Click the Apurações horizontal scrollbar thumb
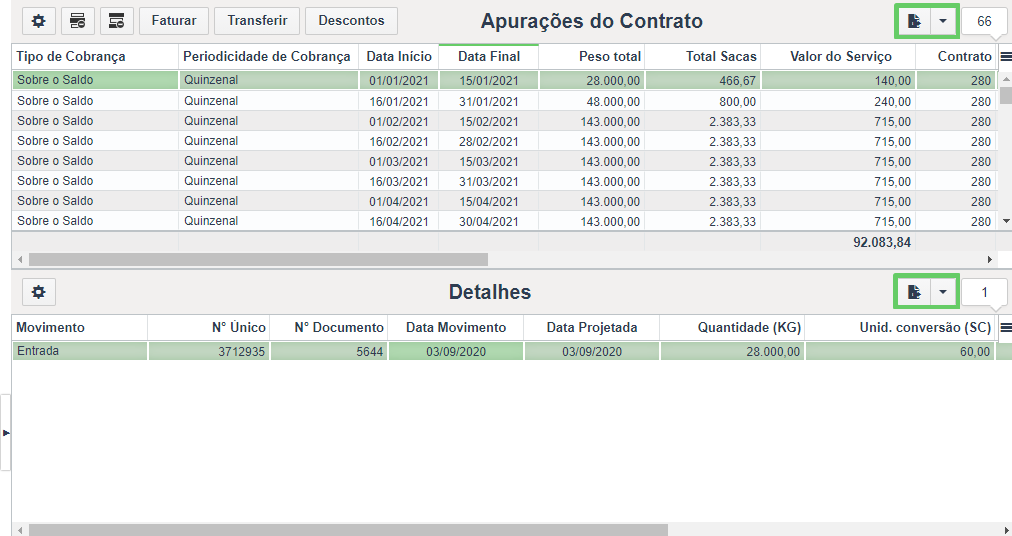The image size is (1012, 536). coord(258,260)
